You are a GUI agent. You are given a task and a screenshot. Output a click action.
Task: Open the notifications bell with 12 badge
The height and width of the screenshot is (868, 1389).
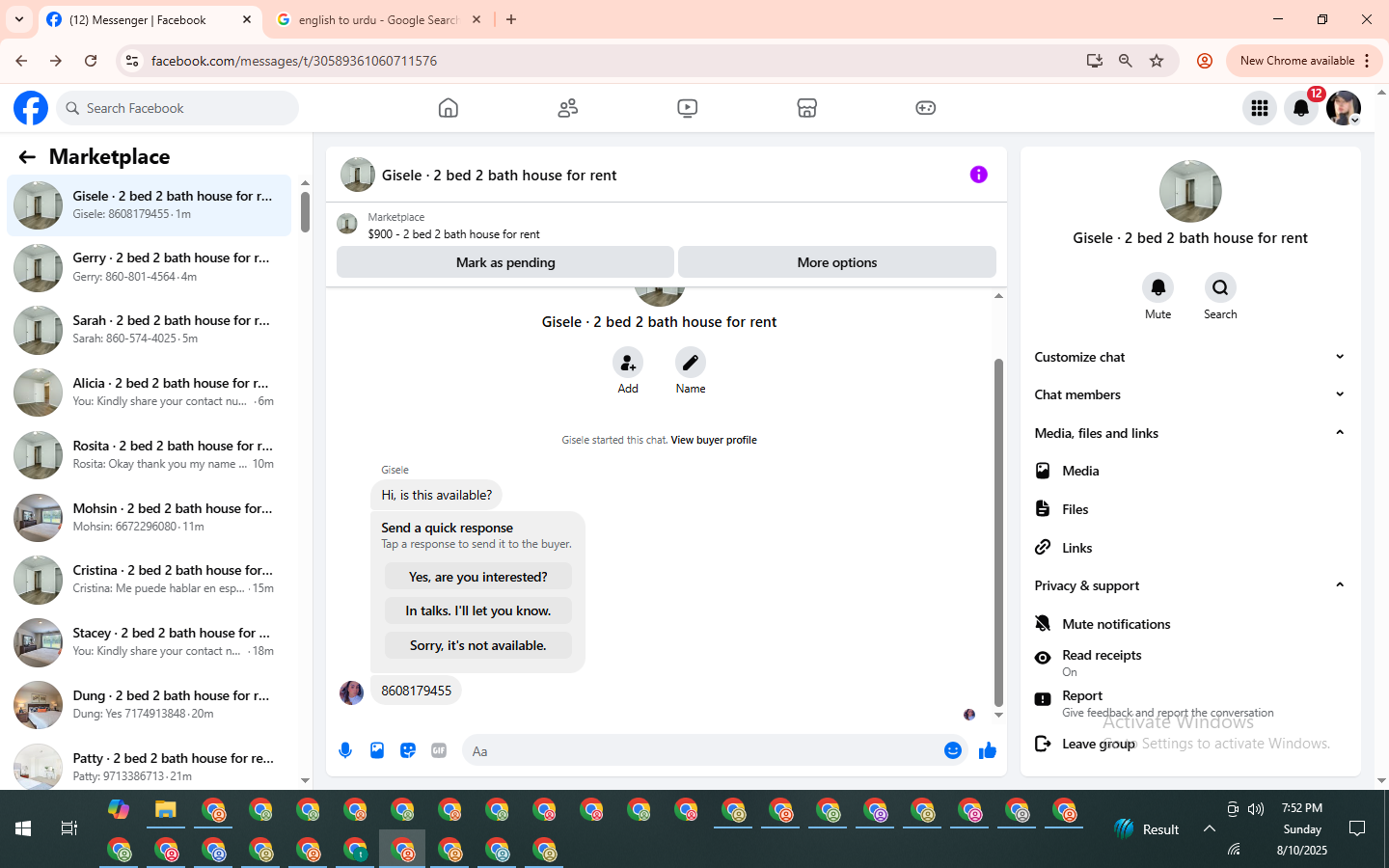pos(1301,108)
